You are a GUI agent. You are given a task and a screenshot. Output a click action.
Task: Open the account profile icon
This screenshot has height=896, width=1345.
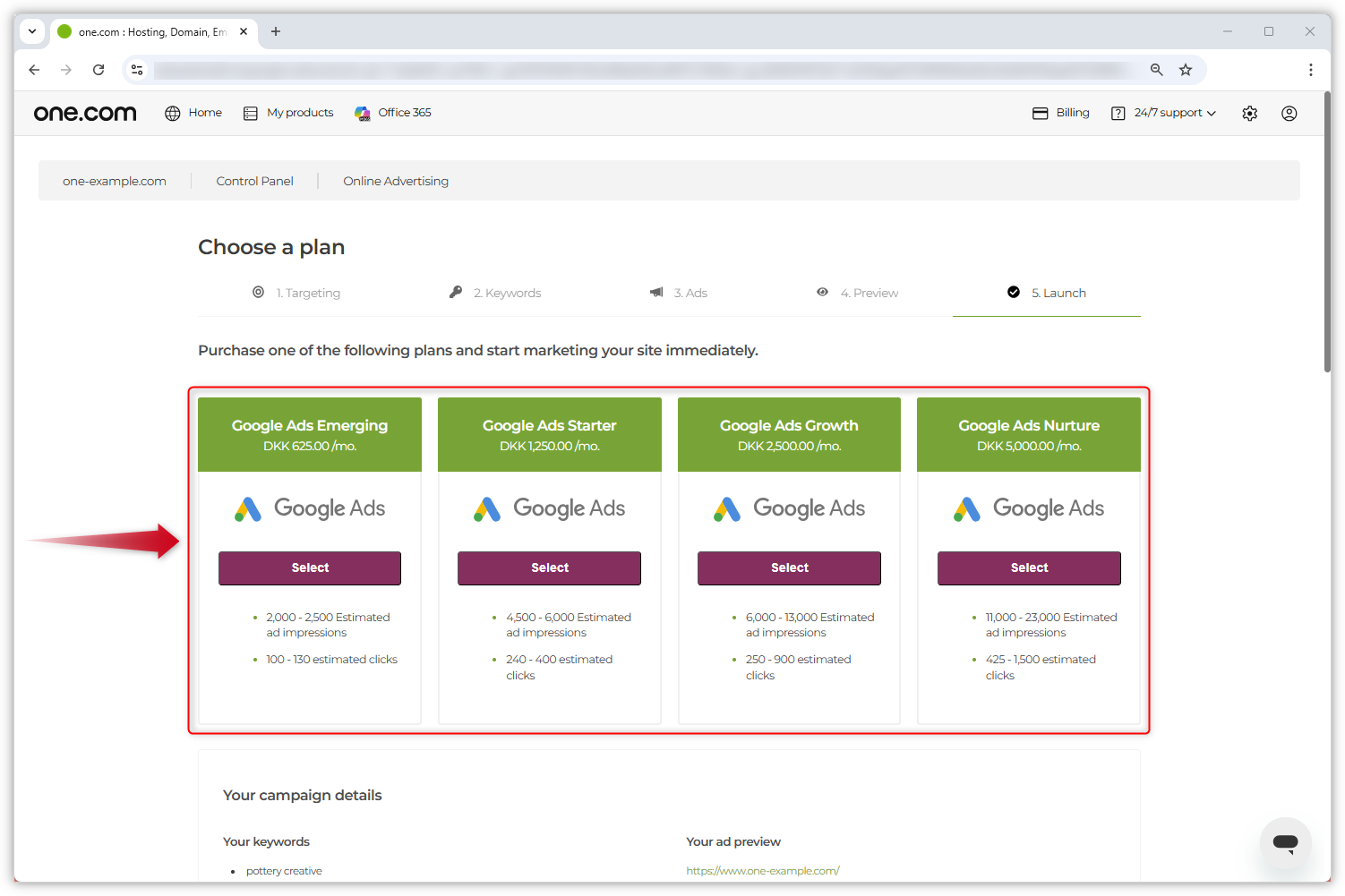1289,113
